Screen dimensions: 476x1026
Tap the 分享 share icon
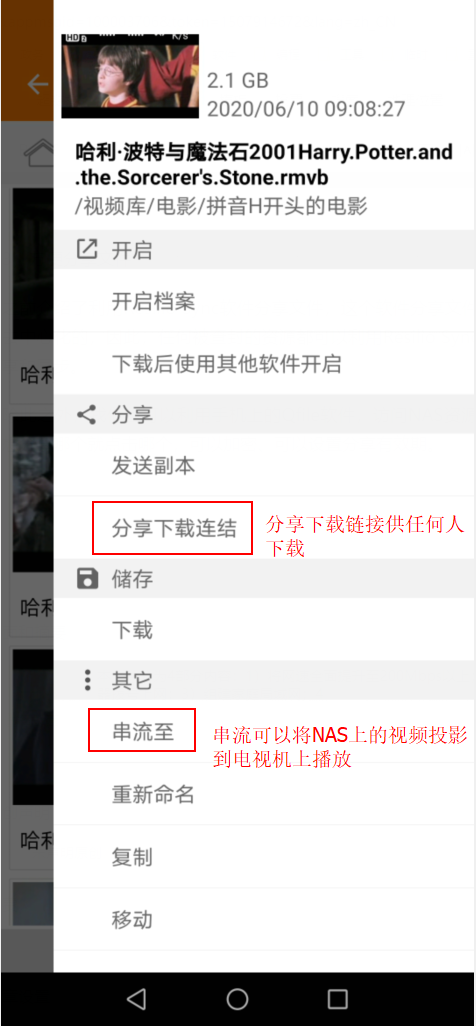pos(87,414)
